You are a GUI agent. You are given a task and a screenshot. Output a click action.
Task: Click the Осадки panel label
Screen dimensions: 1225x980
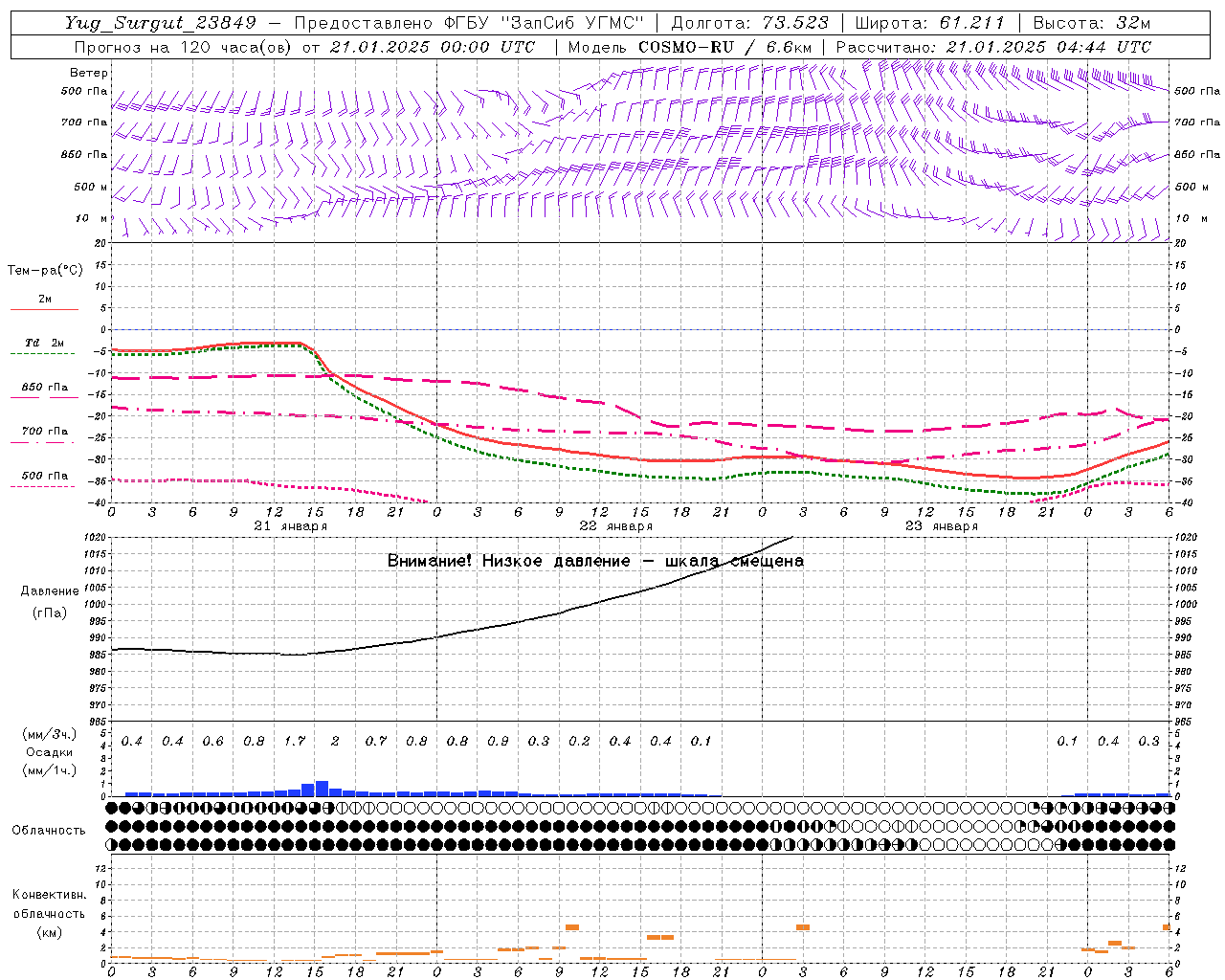coord(50,752)
